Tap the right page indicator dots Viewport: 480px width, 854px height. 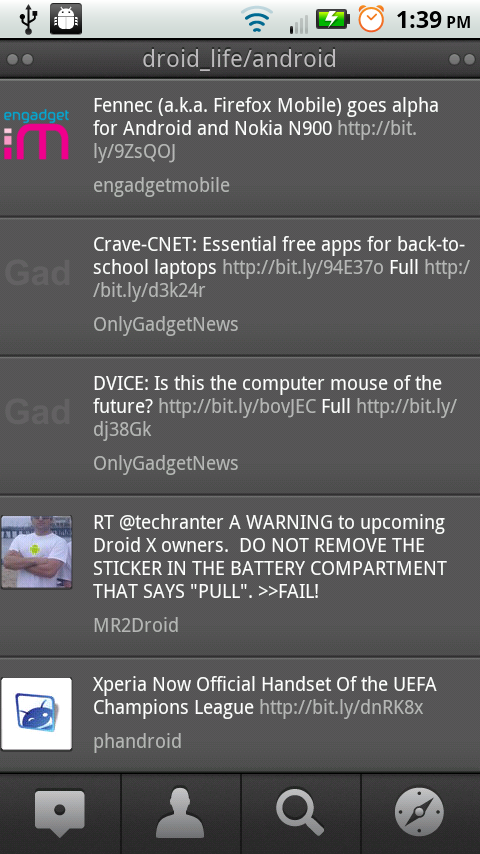[461, 59]
